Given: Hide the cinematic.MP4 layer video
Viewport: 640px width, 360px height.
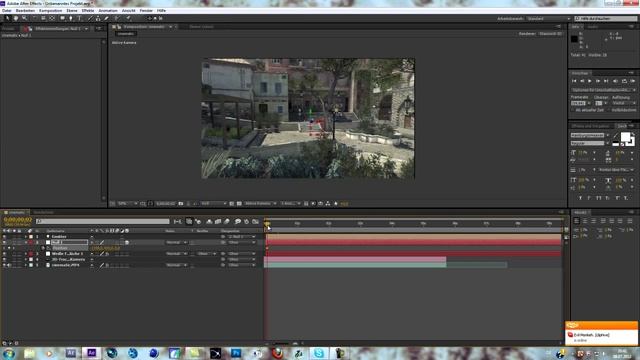Looking at the screenshot, I should (x=4, y=265).
